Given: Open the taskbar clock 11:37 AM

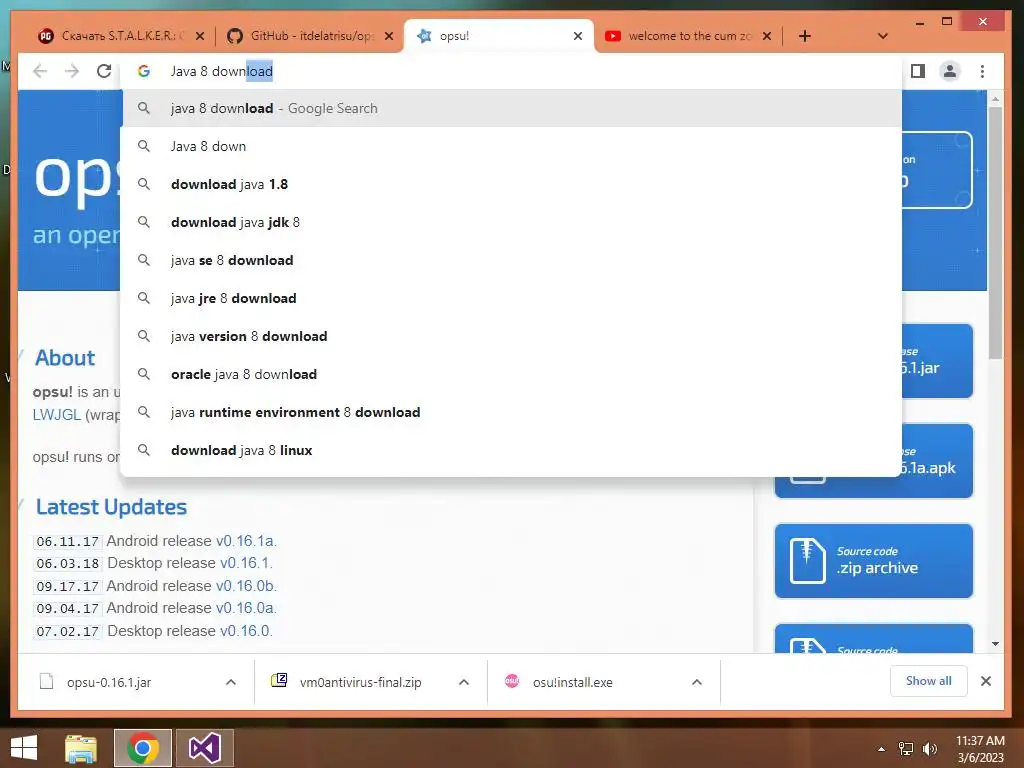Looking at the screenshot, I should point(980,748).
